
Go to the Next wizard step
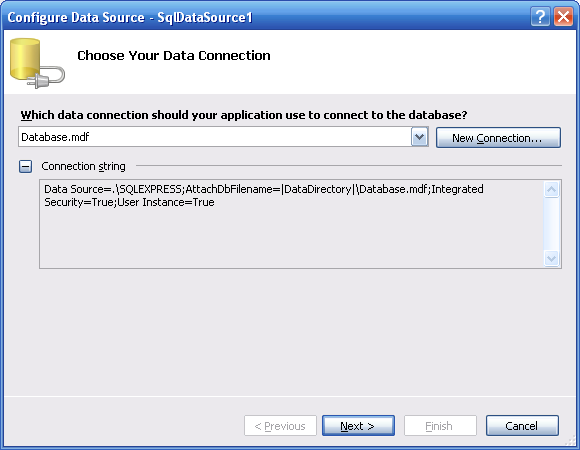(358, 426)
